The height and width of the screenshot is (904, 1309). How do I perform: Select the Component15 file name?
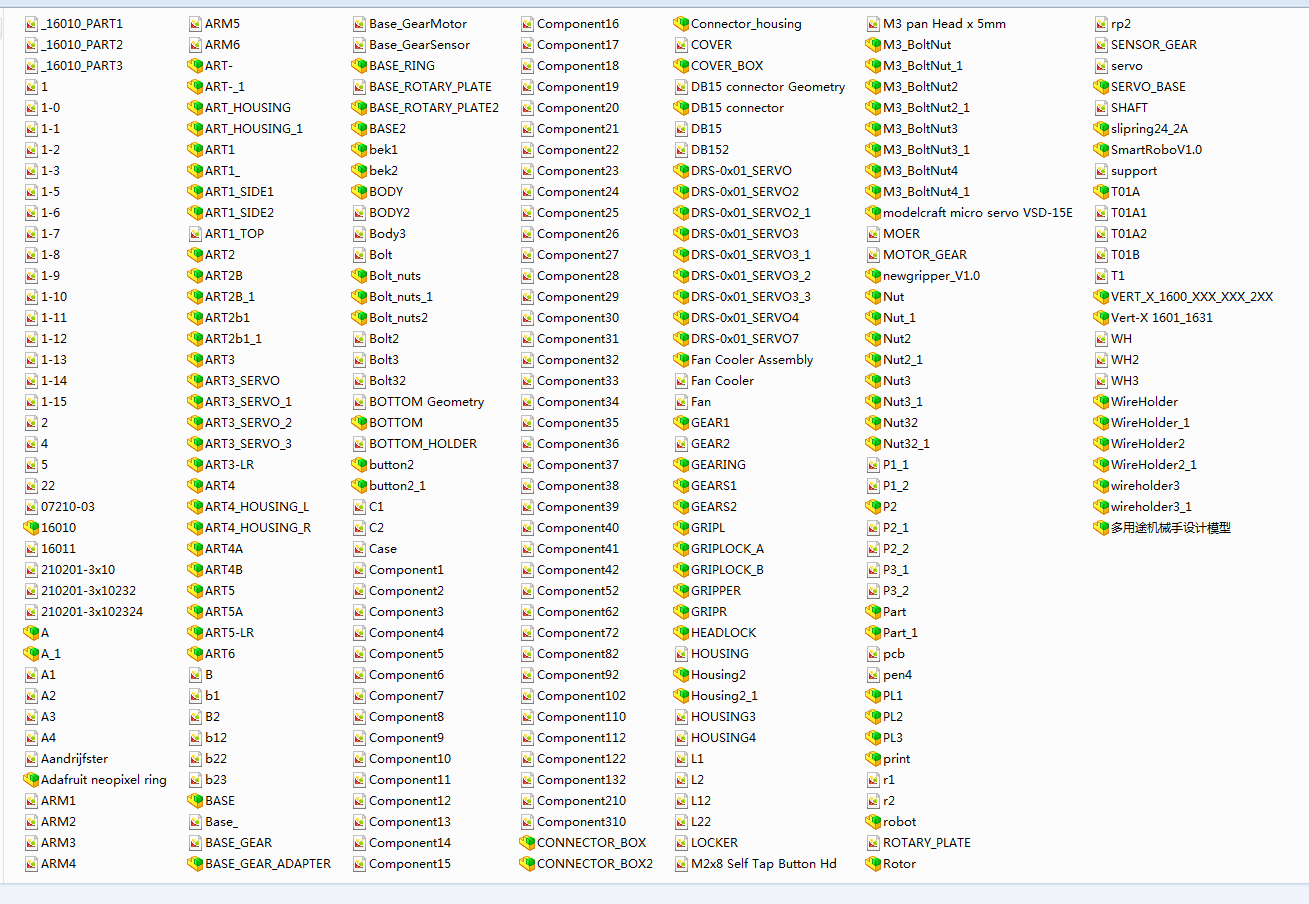410,864
